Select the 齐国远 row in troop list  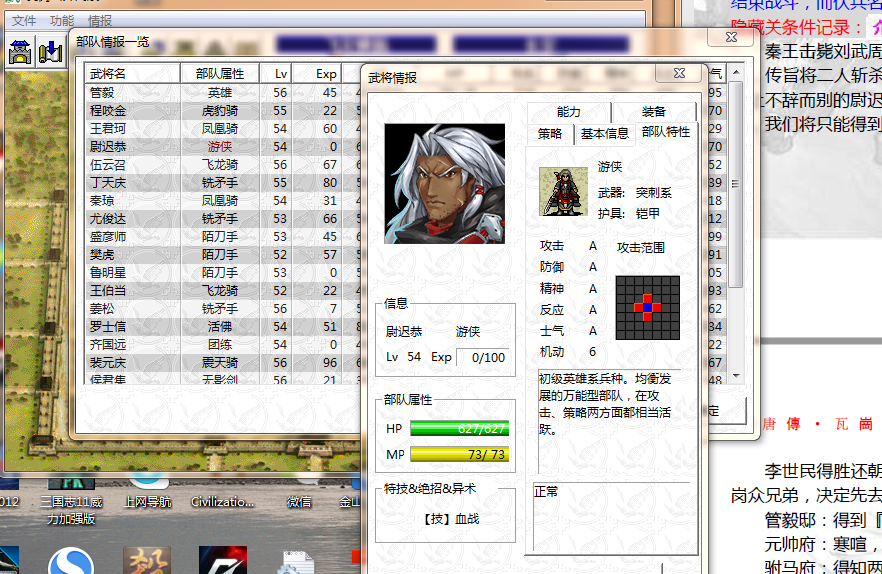tap(223, 344)
